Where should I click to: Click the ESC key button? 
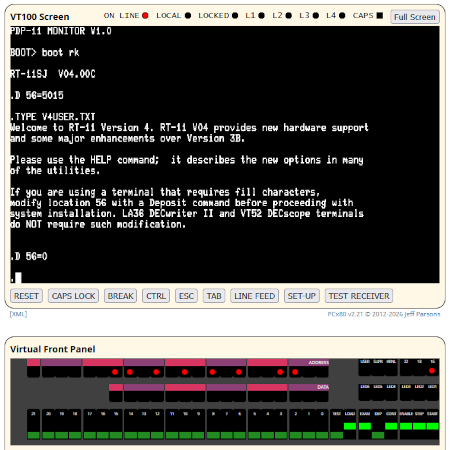tap(186, 296)
